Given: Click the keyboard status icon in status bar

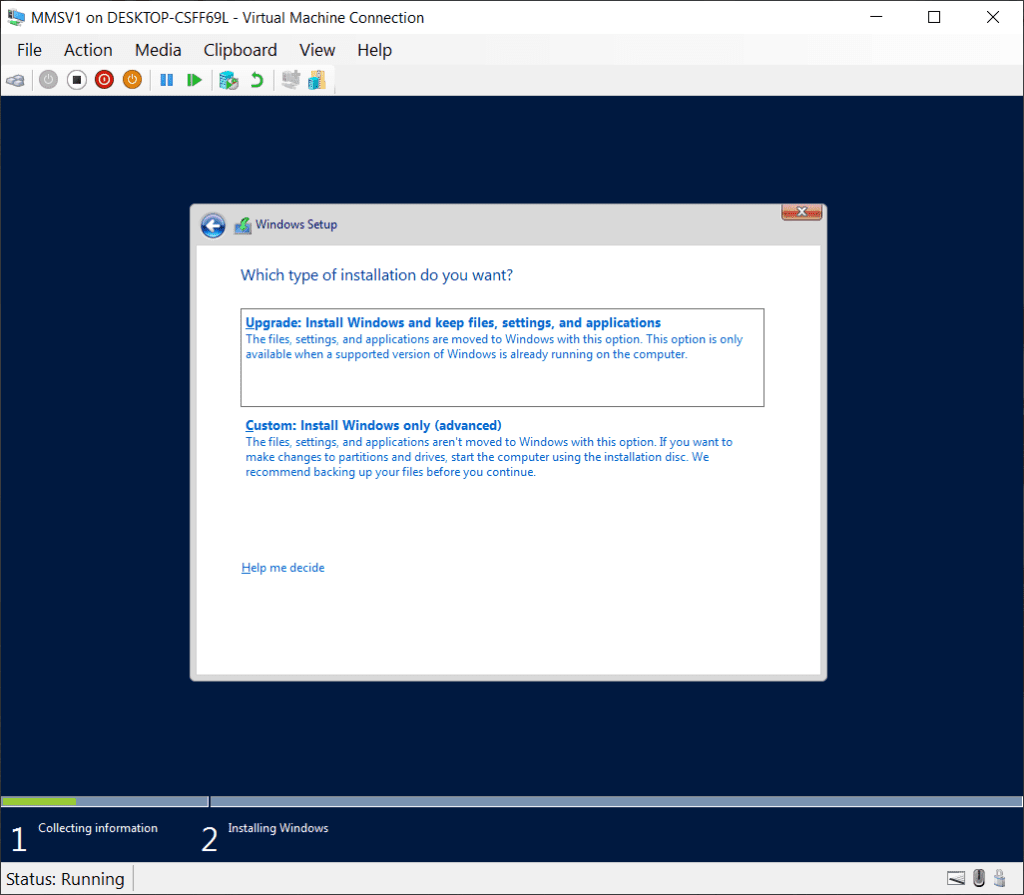Looking at the screenshot, I should (956, 878).
